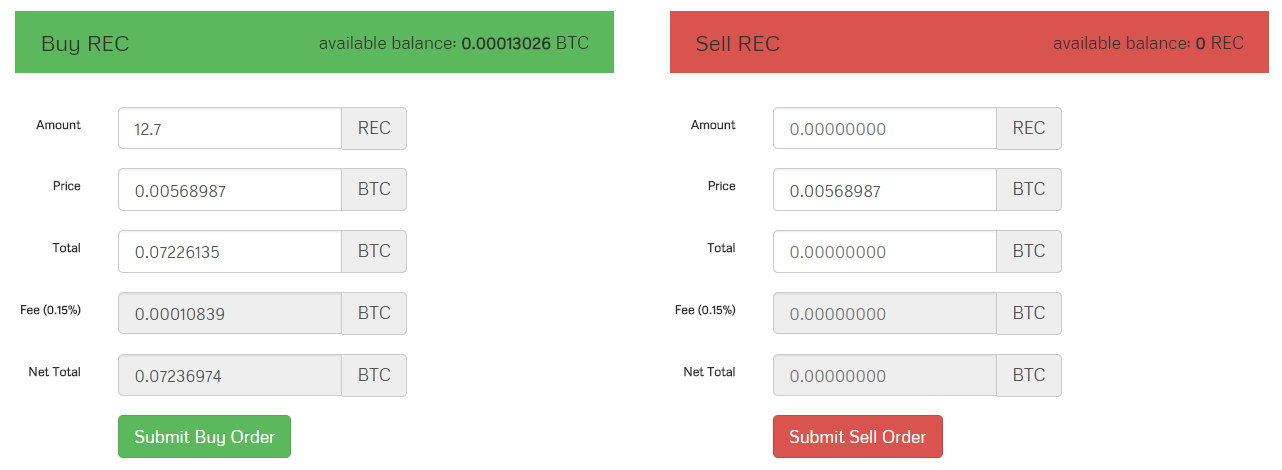Click the Buy Price input field
The height and width of the screenshot is (470, 1282).
tap(230, 190)
